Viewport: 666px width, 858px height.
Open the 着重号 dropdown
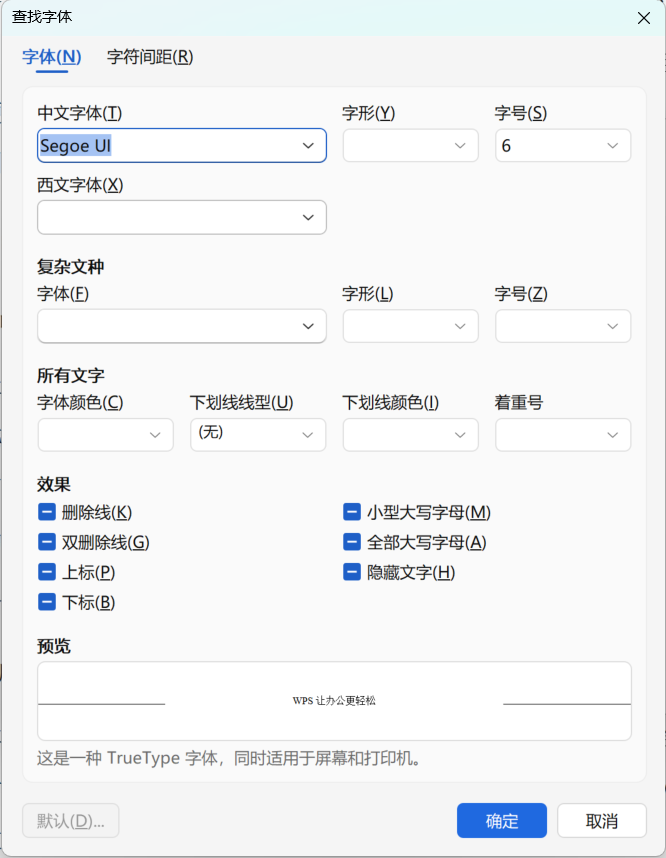[x=563, y=434]
